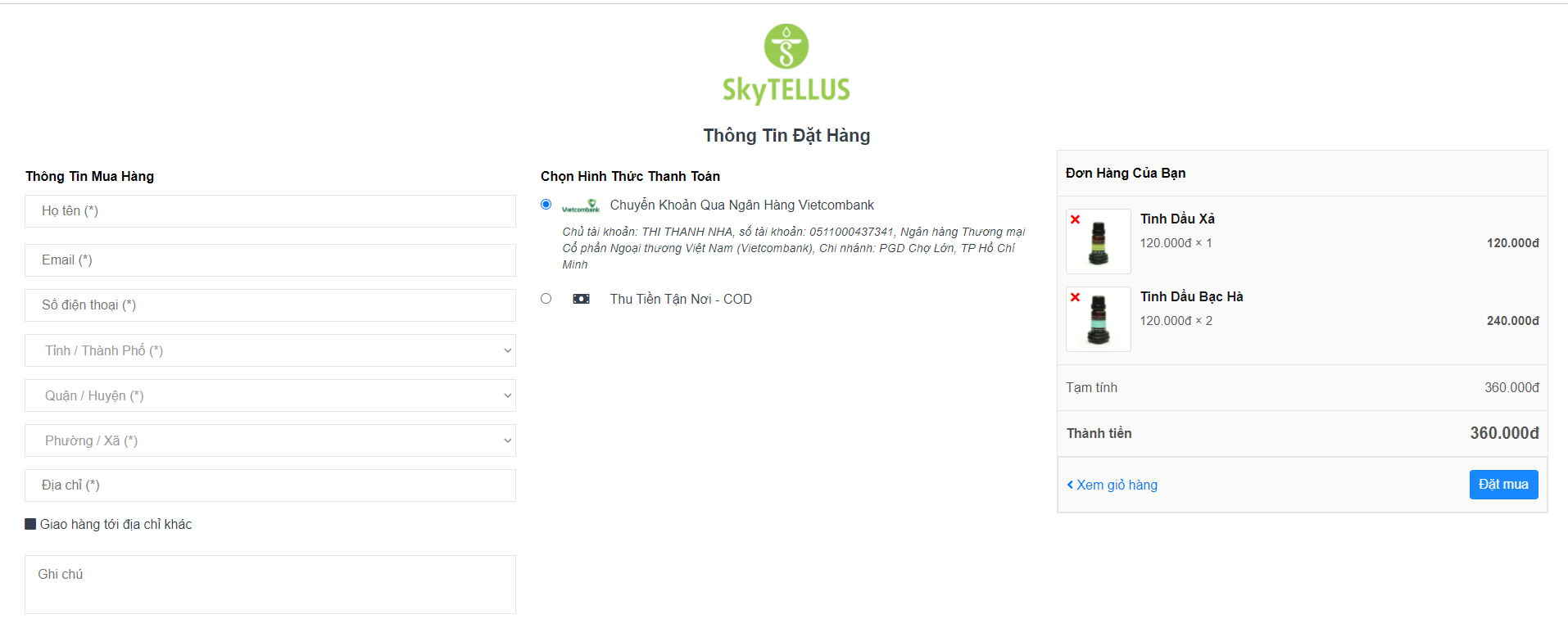Select Vietcombank bank transfer radio option
The image size is (1568, 623).
pyautogui.click(x=546, y=205)
